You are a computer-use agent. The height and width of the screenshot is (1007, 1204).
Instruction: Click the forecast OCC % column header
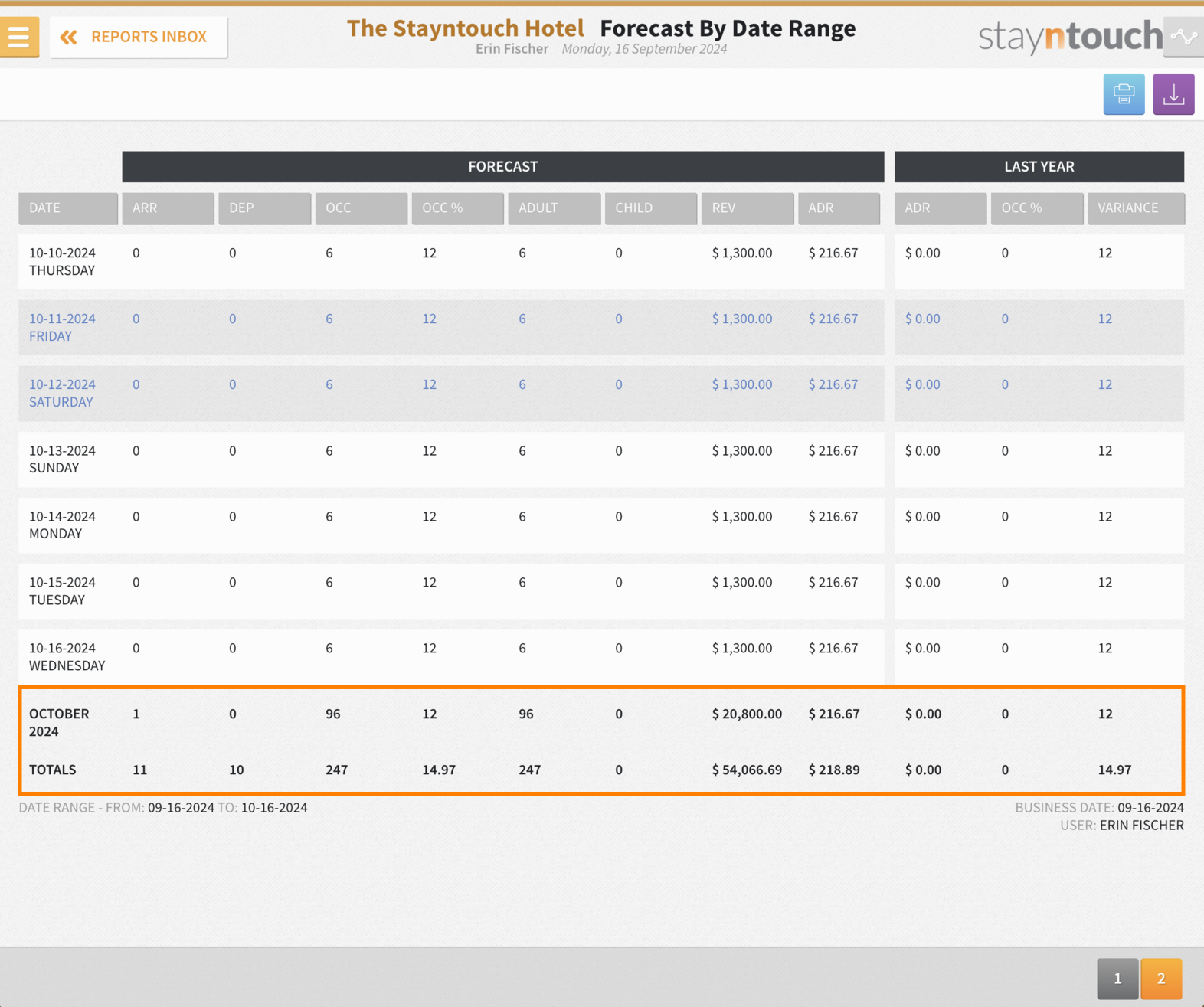tap(457, 208)
